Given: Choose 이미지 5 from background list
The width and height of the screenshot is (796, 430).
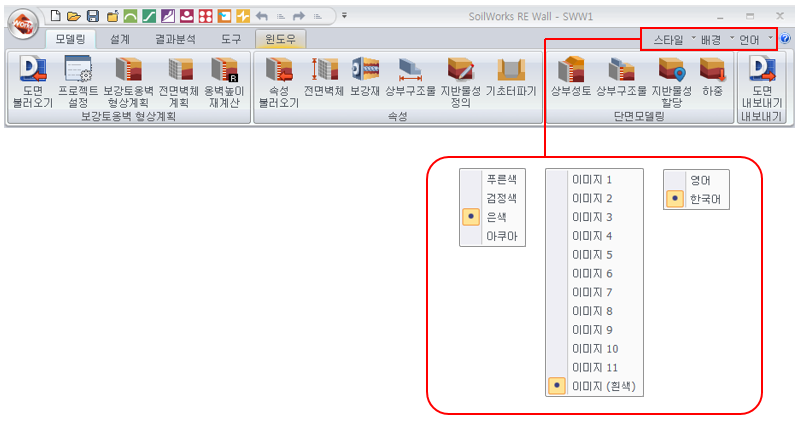Looking at the screenshot, I should [591, 254].
